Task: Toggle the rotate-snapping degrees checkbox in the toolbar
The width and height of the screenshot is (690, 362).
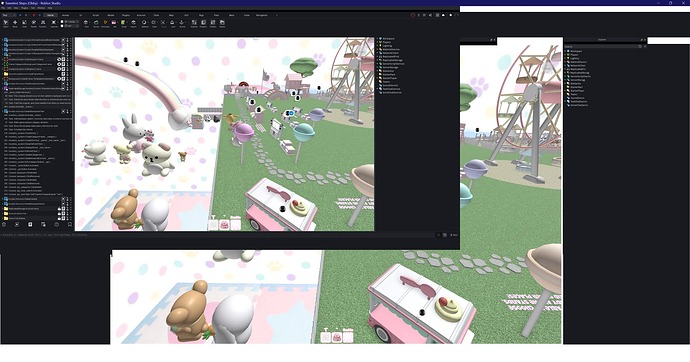Action: [62, 26]
